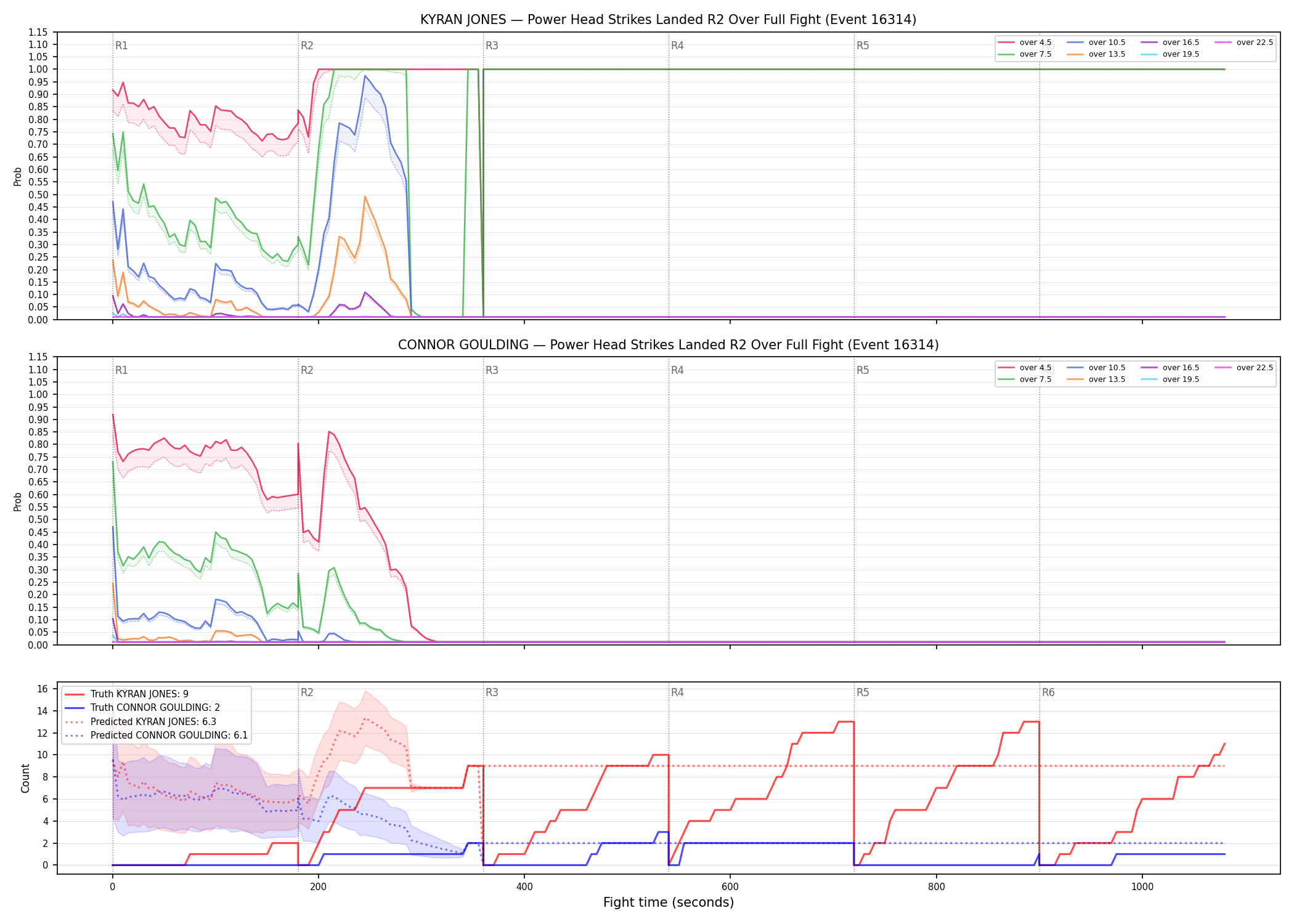The height and width of the screenshot is (924, 1294).
Task: Click x-axis tick label 200
Action: tap(318, 887)
